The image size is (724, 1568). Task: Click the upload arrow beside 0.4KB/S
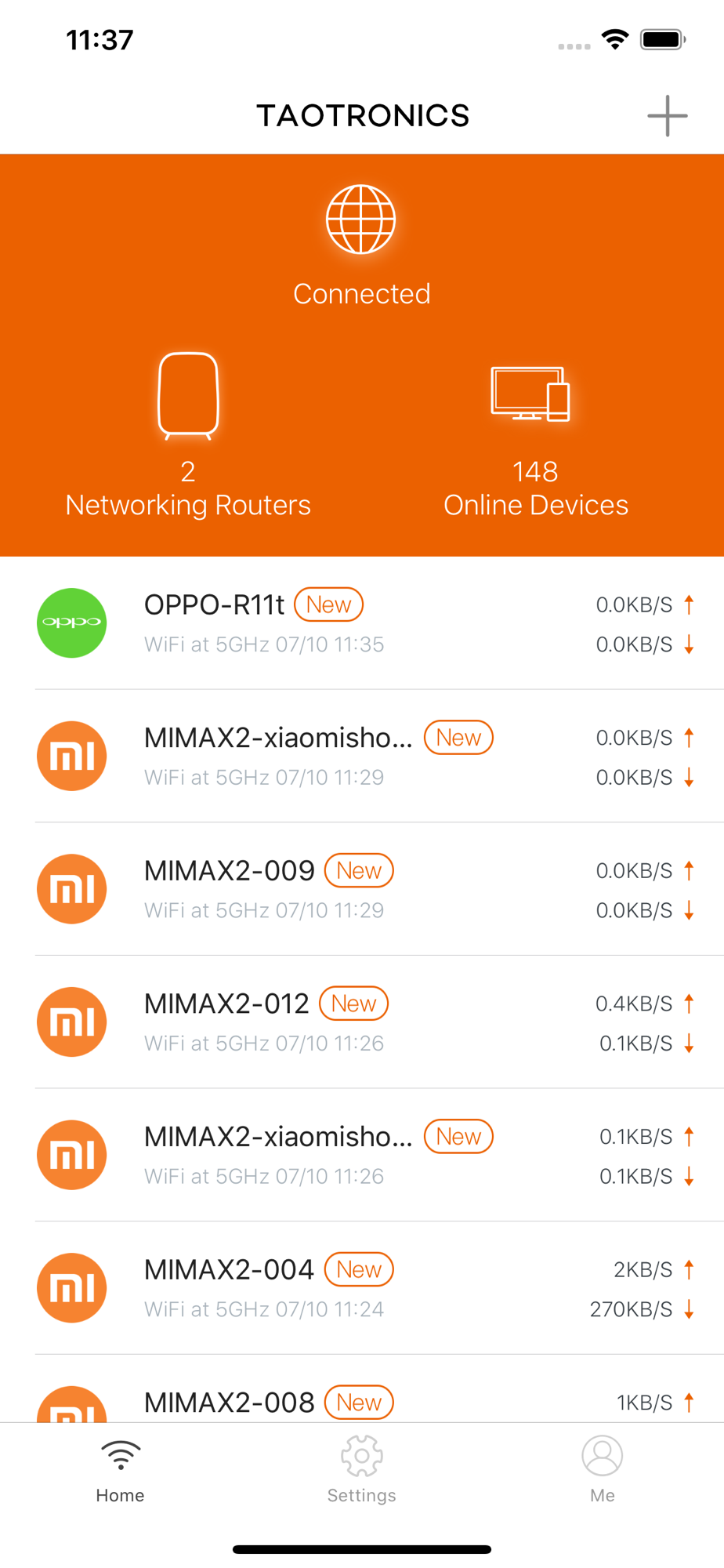click(689, 1004)
